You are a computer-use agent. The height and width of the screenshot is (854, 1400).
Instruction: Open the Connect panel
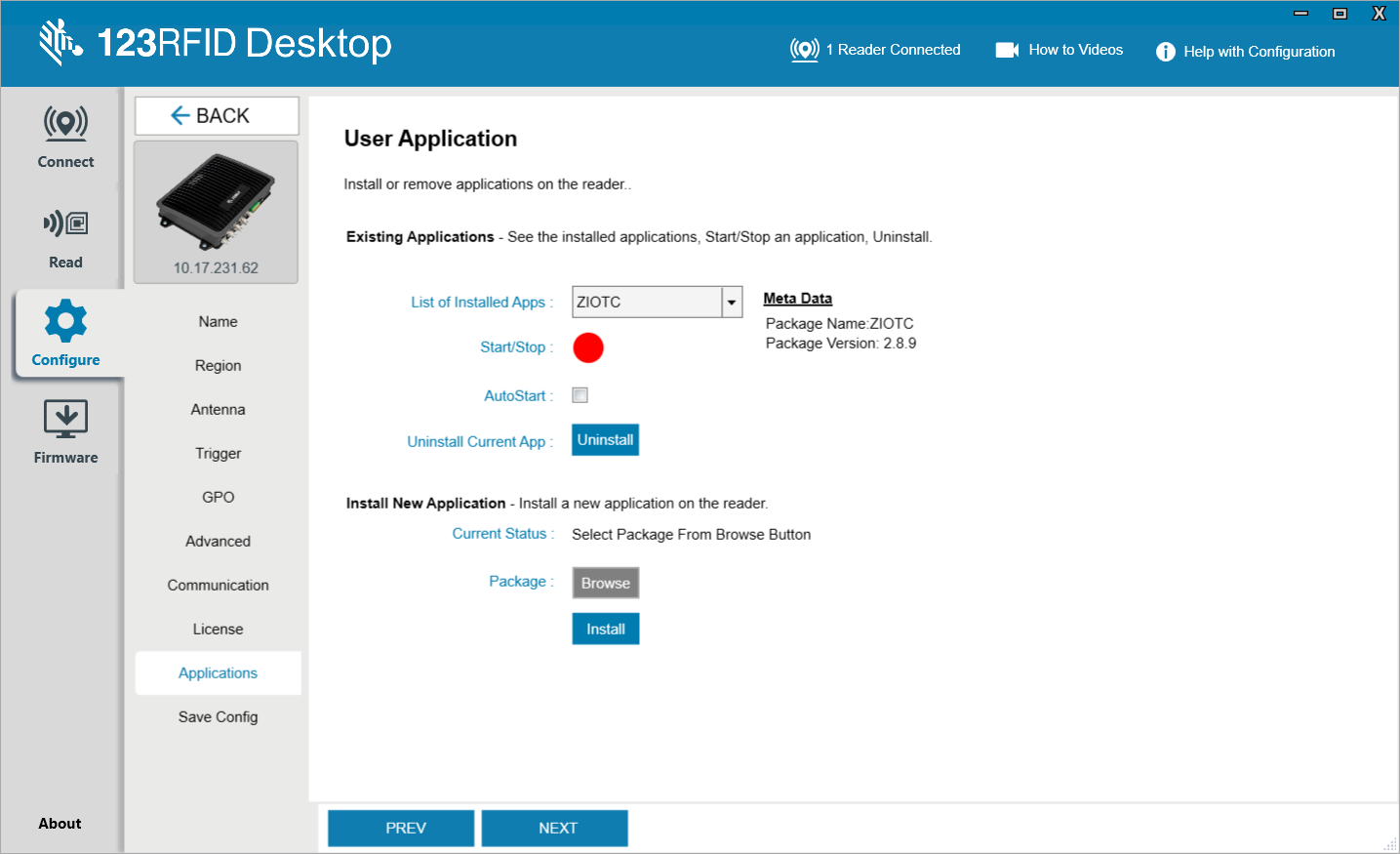coord(64,137)
